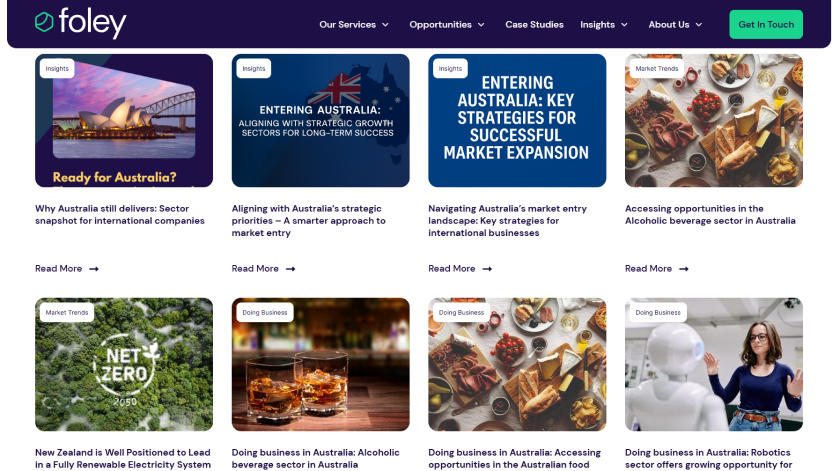
Task: Click the Foley logo icon
Action: tap(44, 22)
